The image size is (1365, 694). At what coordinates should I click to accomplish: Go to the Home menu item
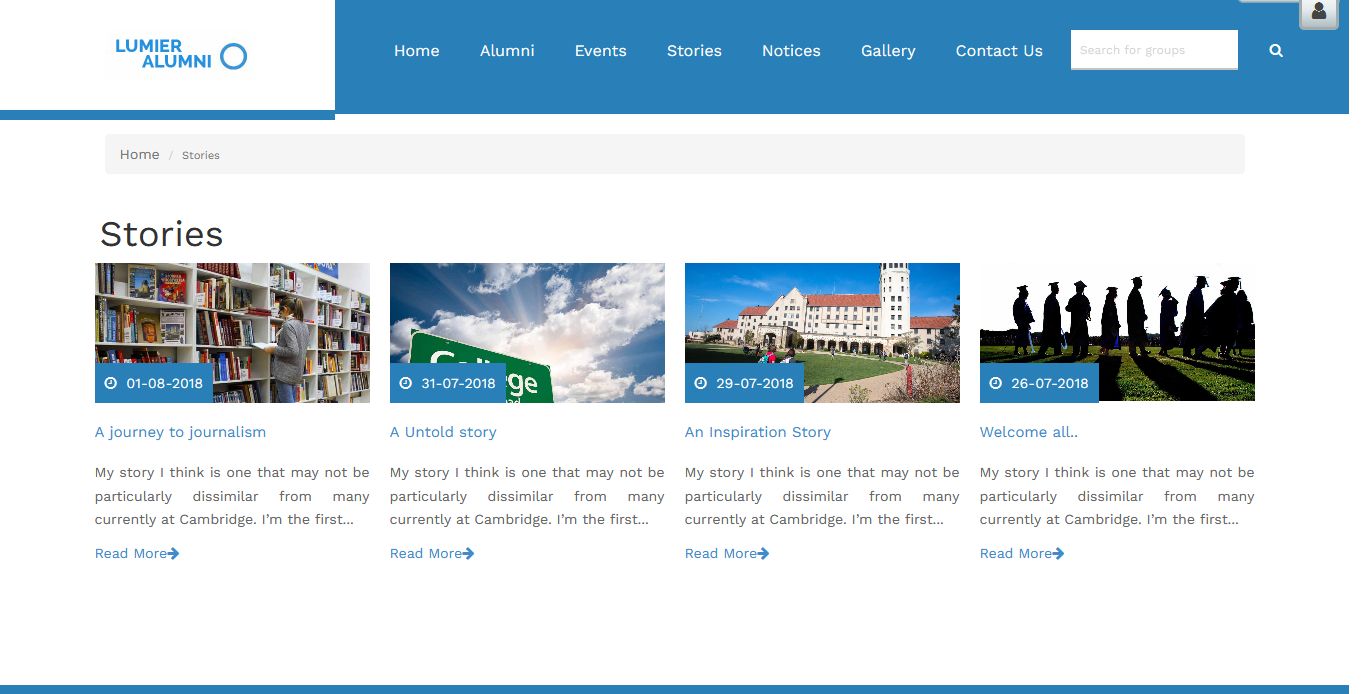(x=416, y=51)
